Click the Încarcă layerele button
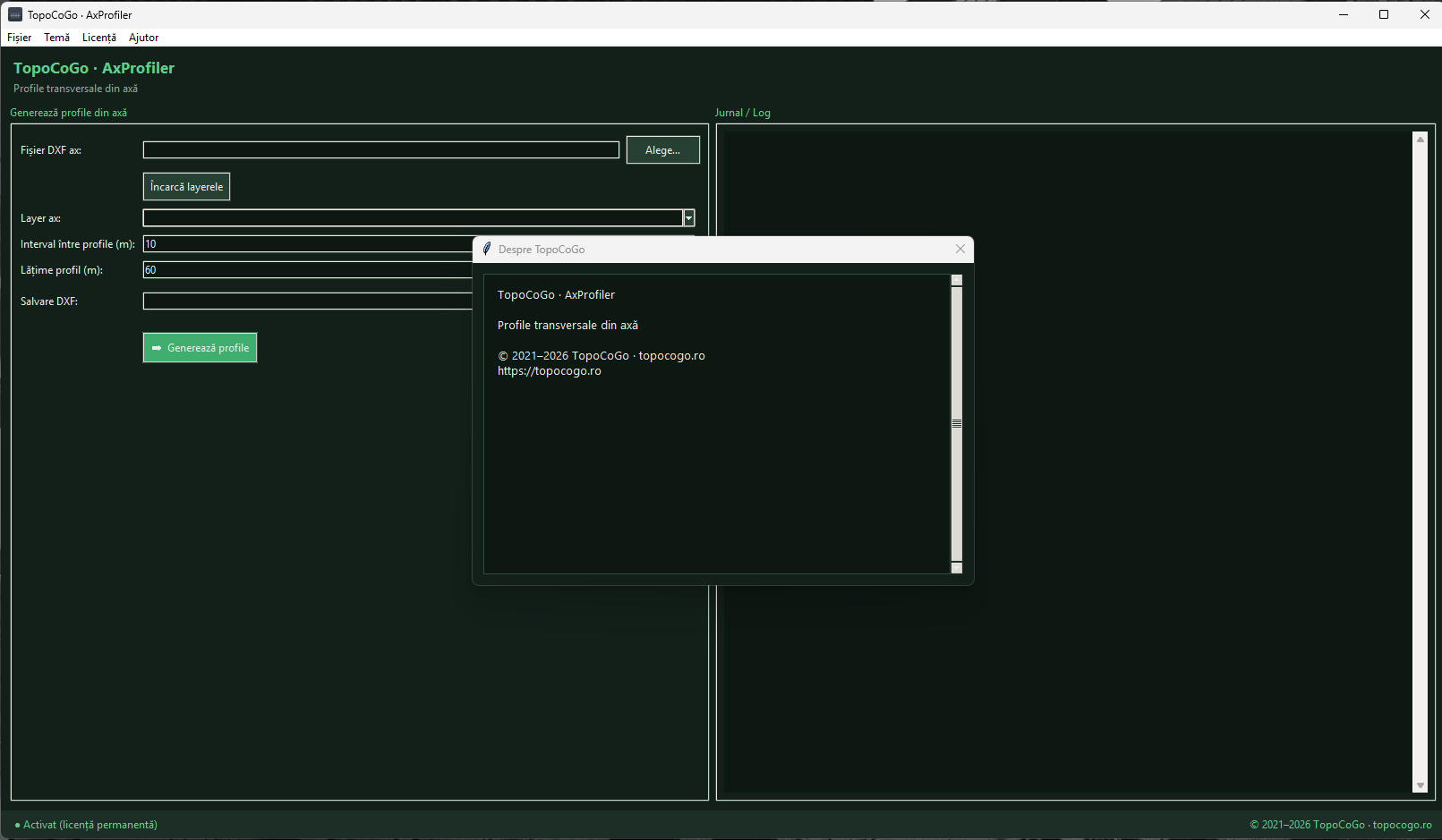Viewport: 1442px width, 840px height. point(186,186)
